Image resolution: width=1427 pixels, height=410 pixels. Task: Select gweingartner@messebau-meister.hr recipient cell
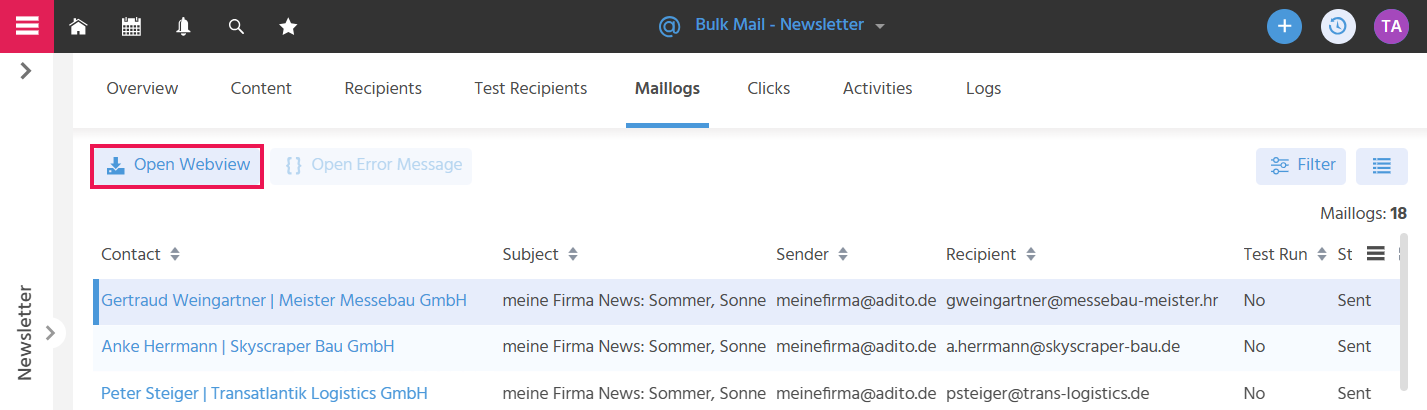[1082, 300]
